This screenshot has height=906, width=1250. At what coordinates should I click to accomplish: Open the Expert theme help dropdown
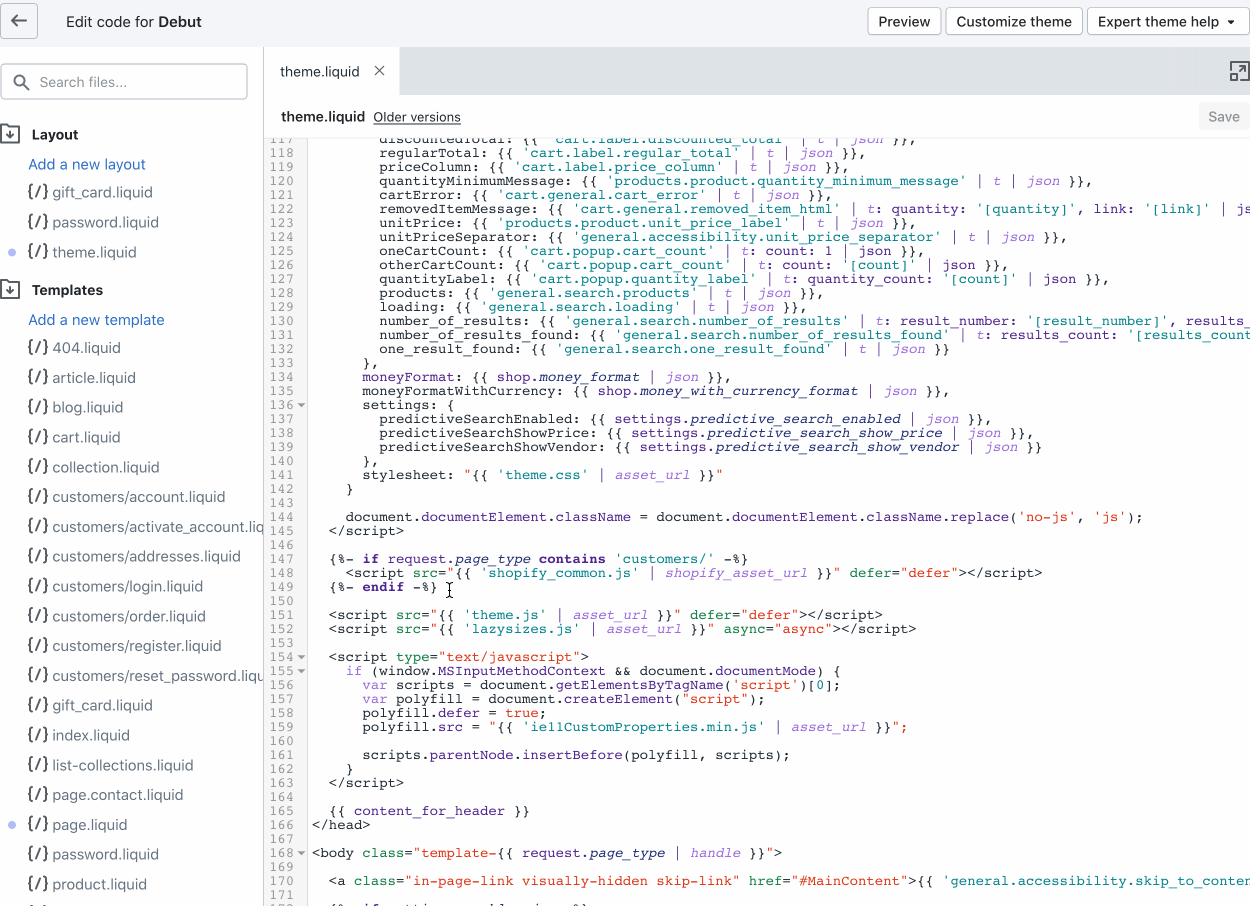(x=1166, y=21)
